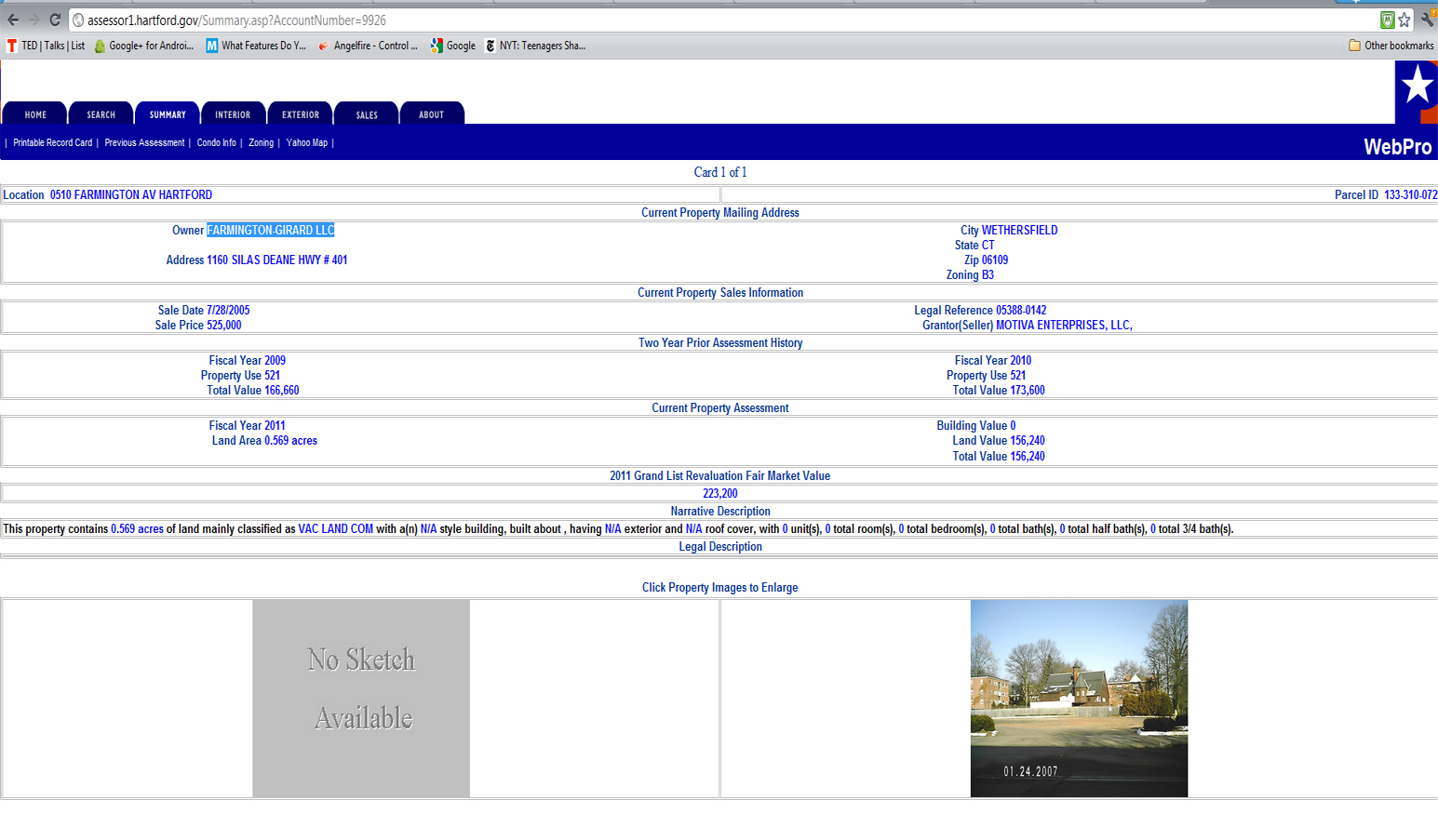Screen dimensions: 1438x840
Task: Reload the page with the refresh icon
Action: (55, 20)
